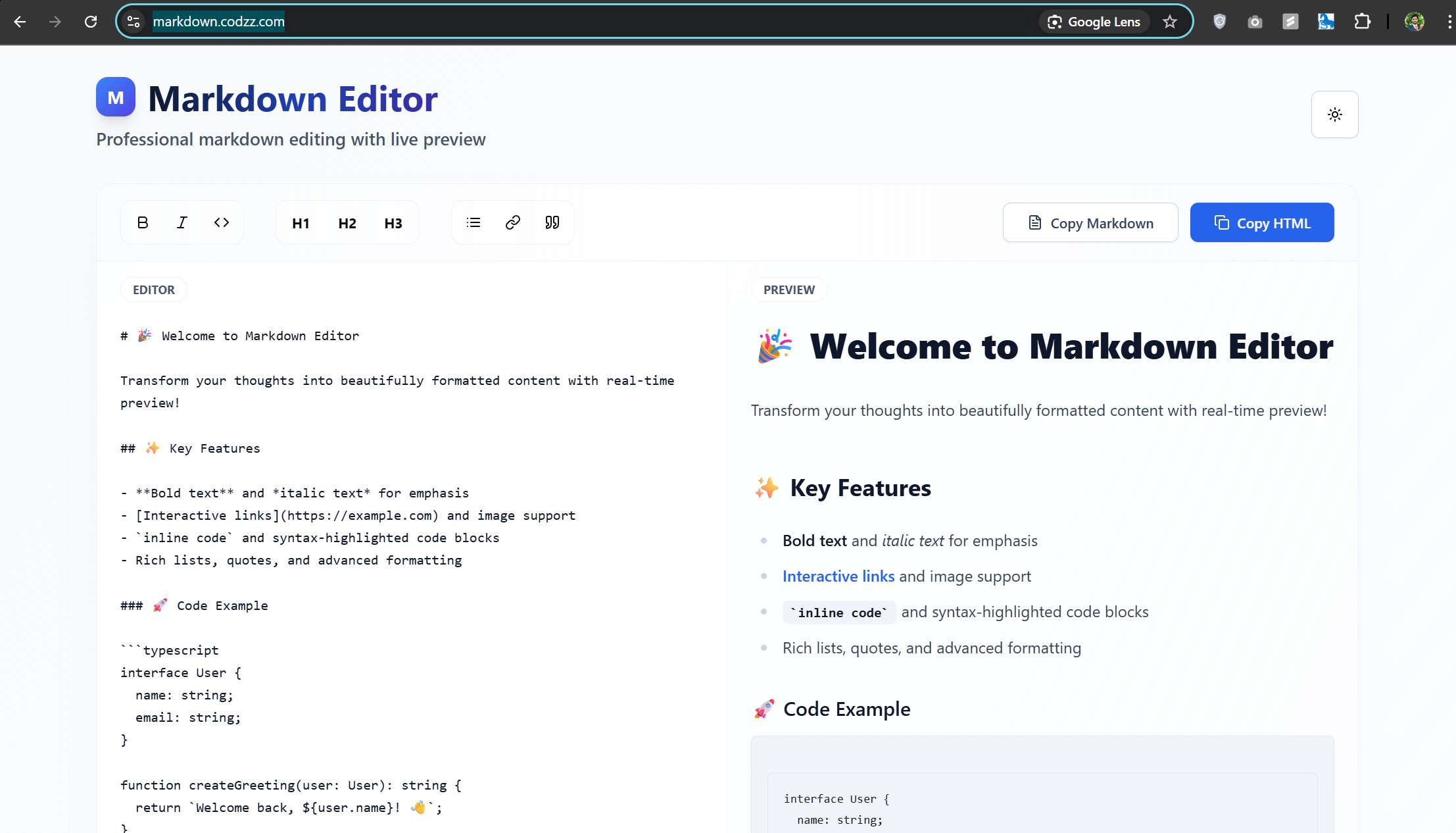1456x833 pixels.
Task: Insert an H3 heading
Action: [x=393, y=222]
